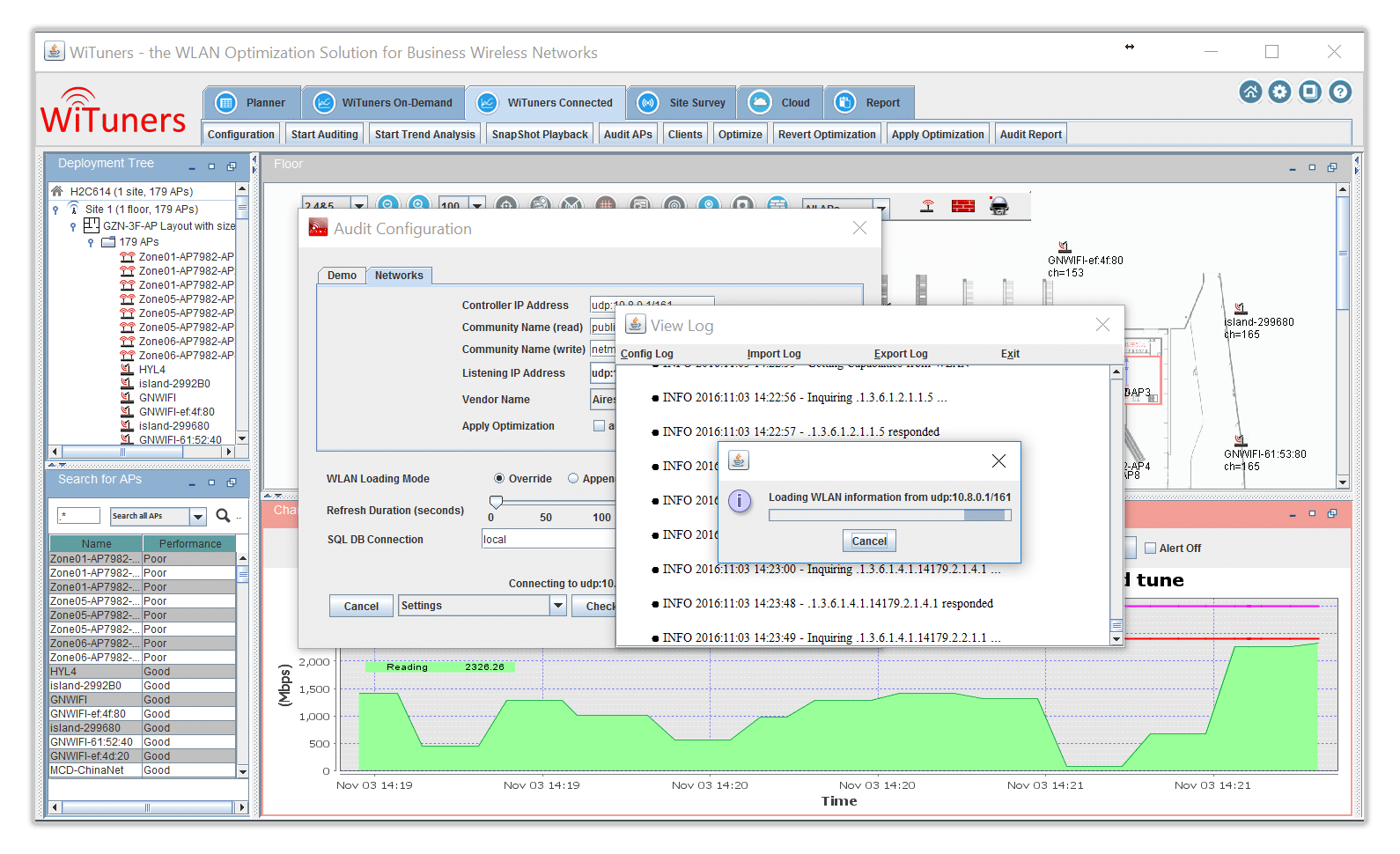Click the Report tab icon

point(845,103)
